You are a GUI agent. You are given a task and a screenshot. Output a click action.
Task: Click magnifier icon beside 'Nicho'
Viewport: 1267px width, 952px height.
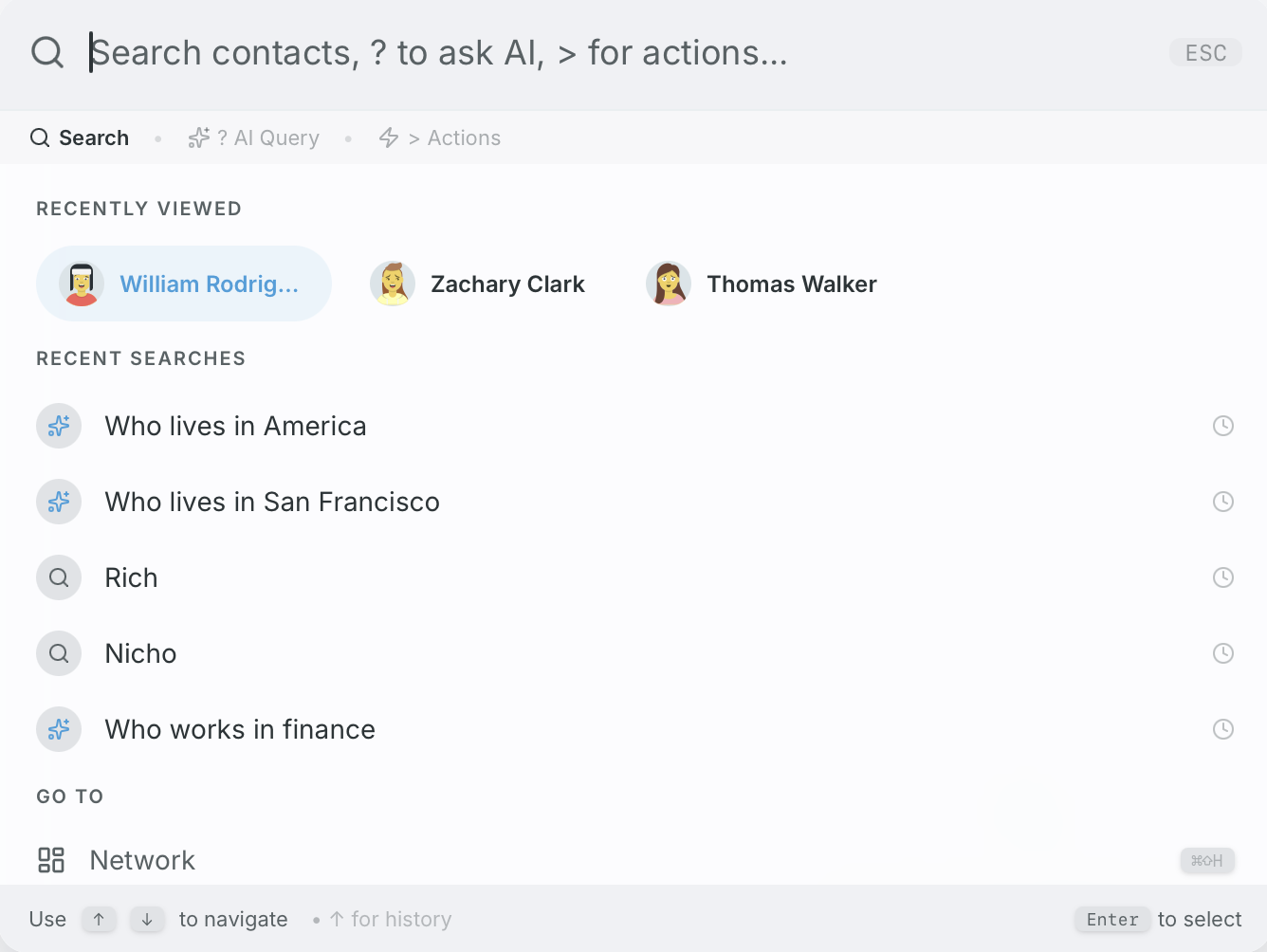(x=59, y=653)
